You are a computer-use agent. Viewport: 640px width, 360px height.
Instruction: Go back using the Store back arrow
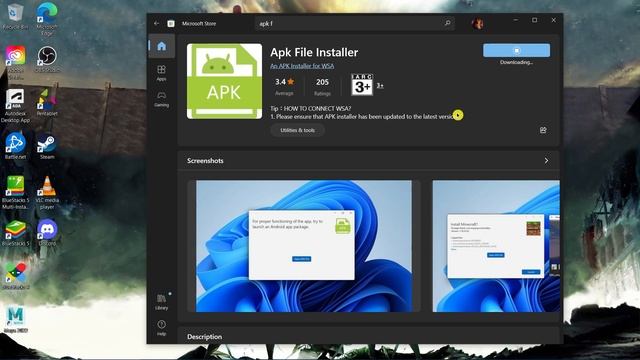click(x=156, y=23)
